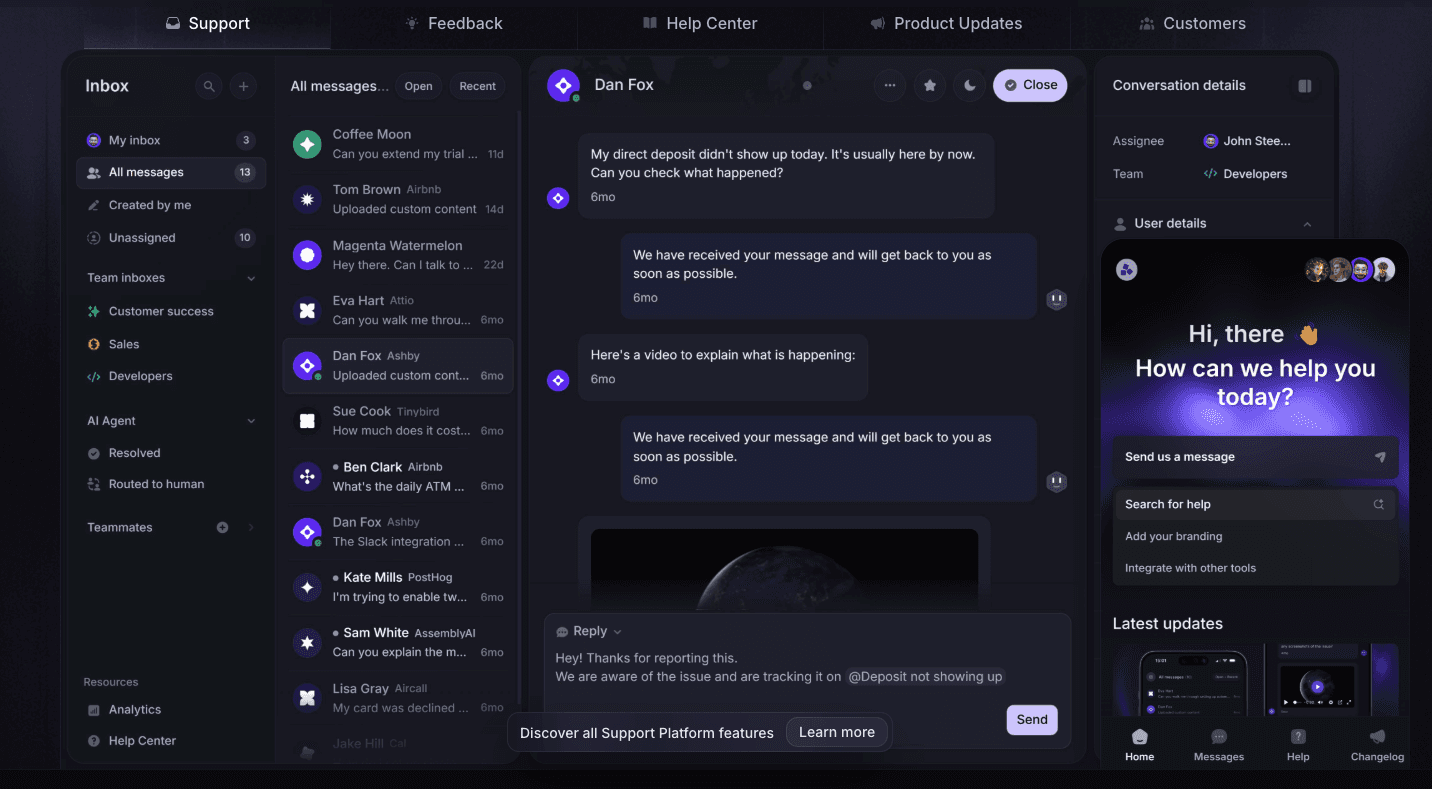Open Help in the chat widget
1432x789 pixels.
(1297, 745)
